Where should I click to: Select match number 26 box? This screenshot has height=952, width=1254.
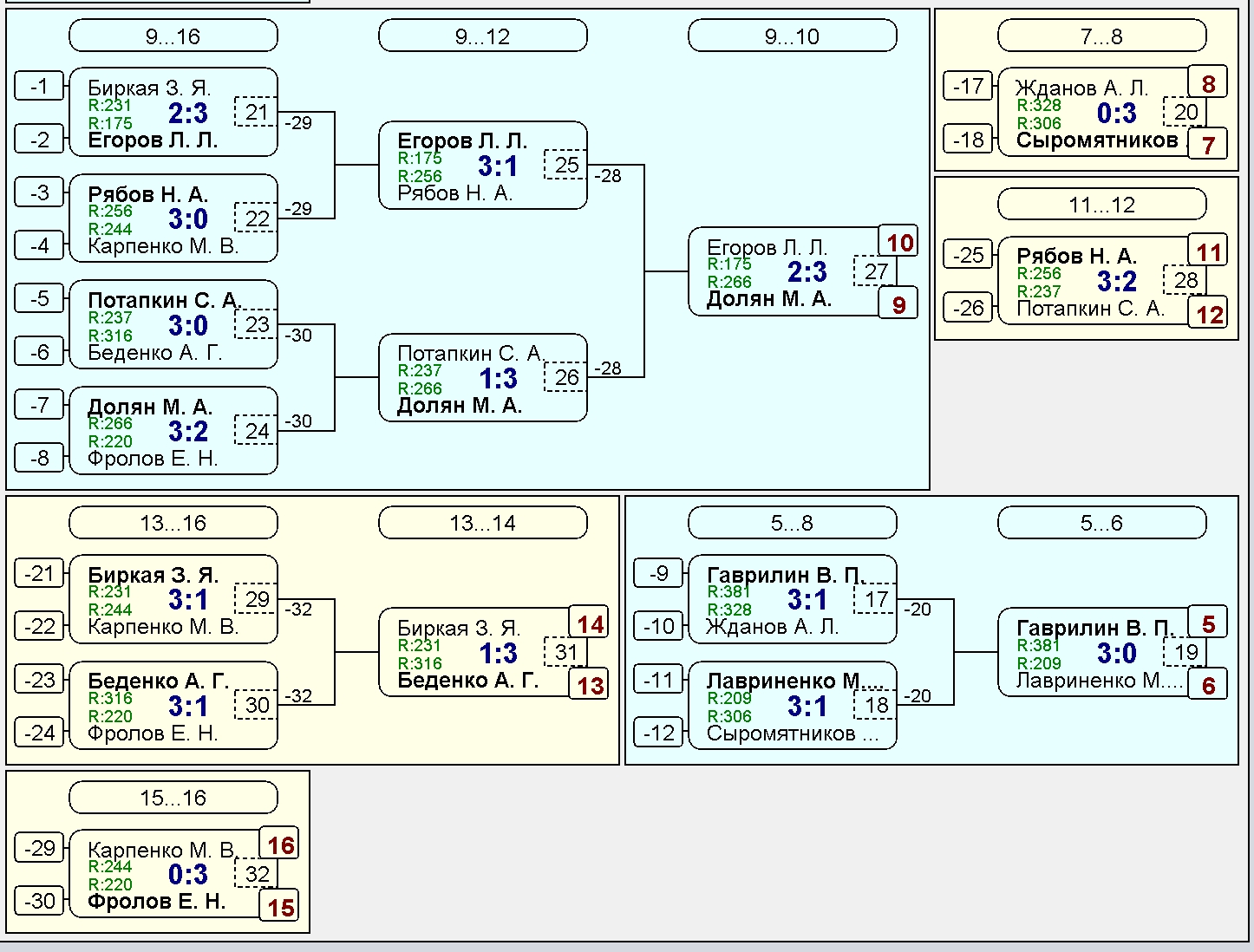pyautogui.click(x=565, y=377)
